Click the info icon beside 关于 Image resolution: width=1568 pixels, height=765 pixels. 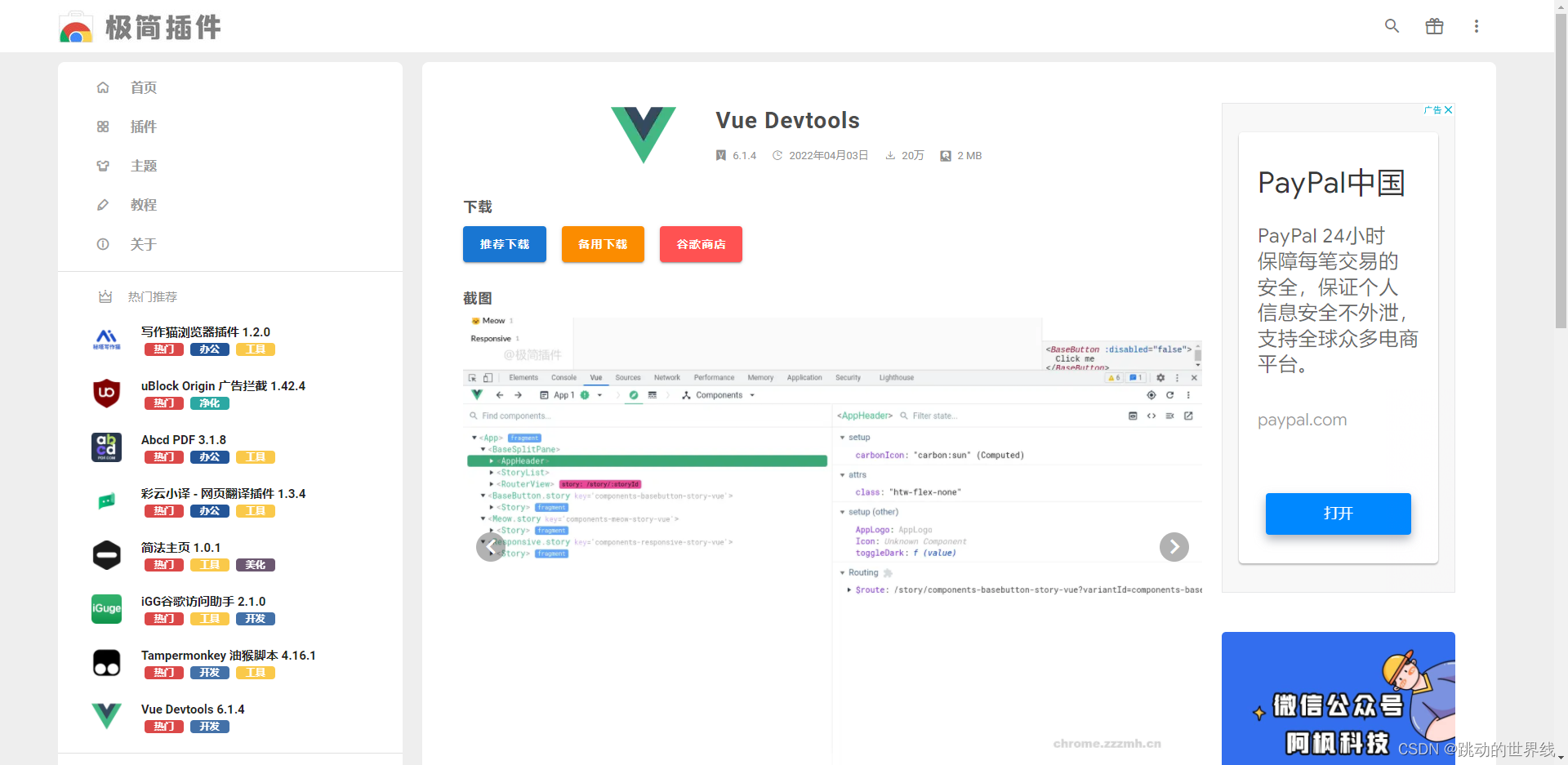coord(103,244)
